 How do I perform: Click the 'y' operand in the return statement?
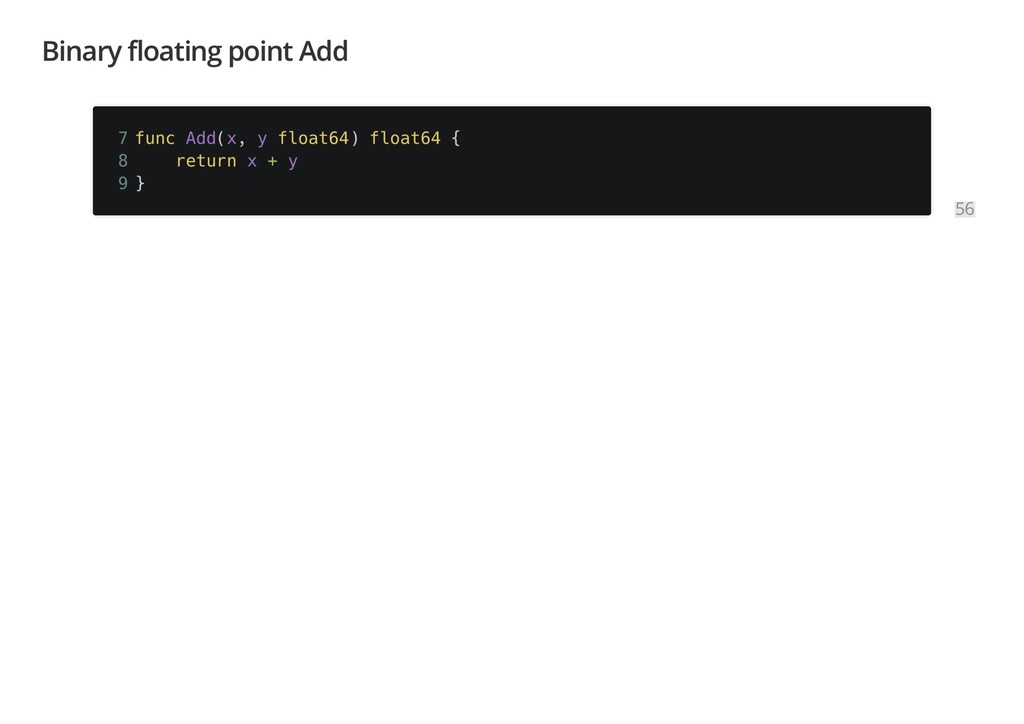[x=293, y=162]
